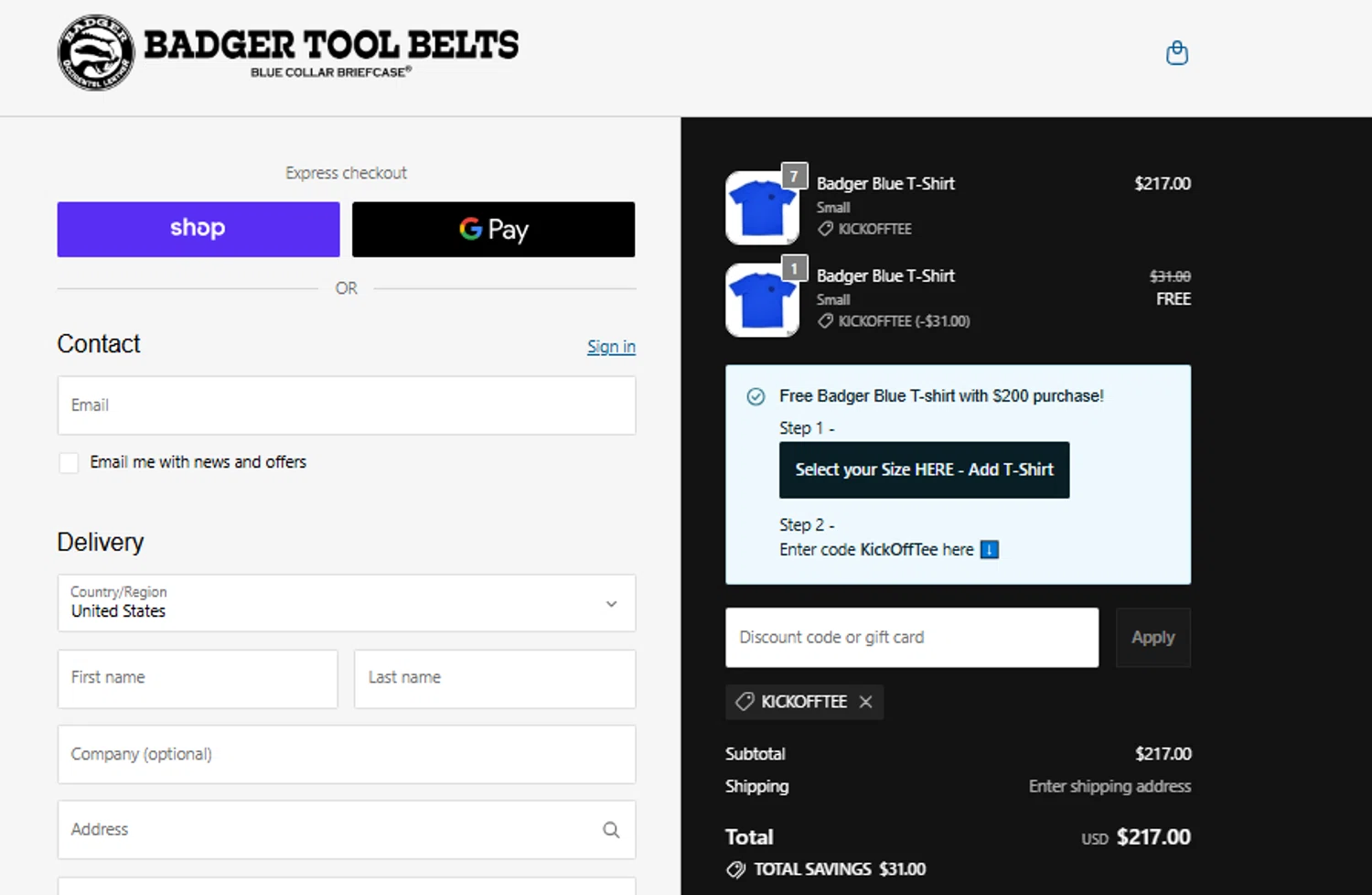1372x895 pixels.
Task: Click the 'FREE' price label
Action: tap(1174, 299)
